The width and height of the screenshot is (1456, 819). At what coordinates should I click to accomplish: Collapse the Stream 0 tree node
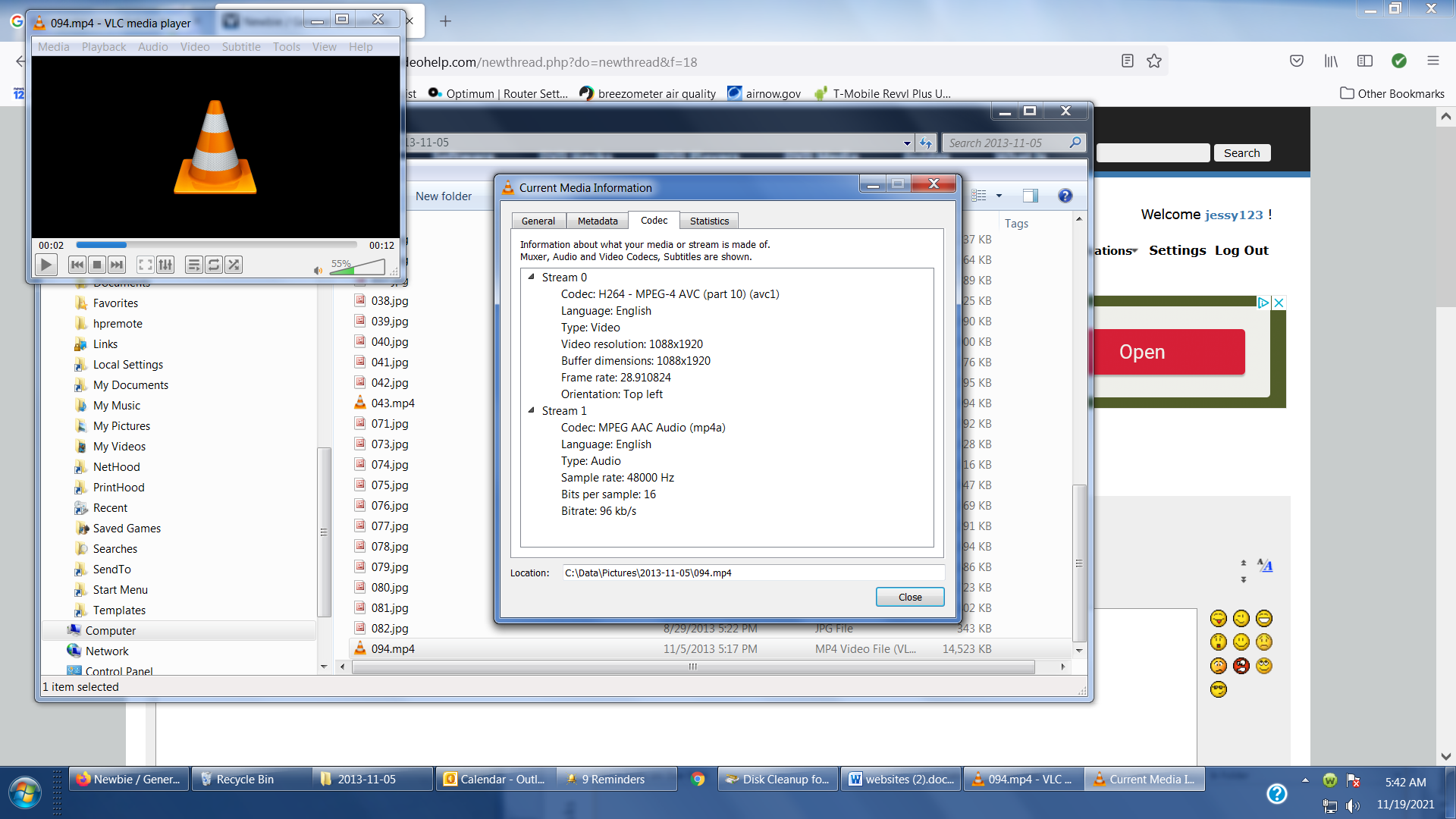[x=531, y=277]
